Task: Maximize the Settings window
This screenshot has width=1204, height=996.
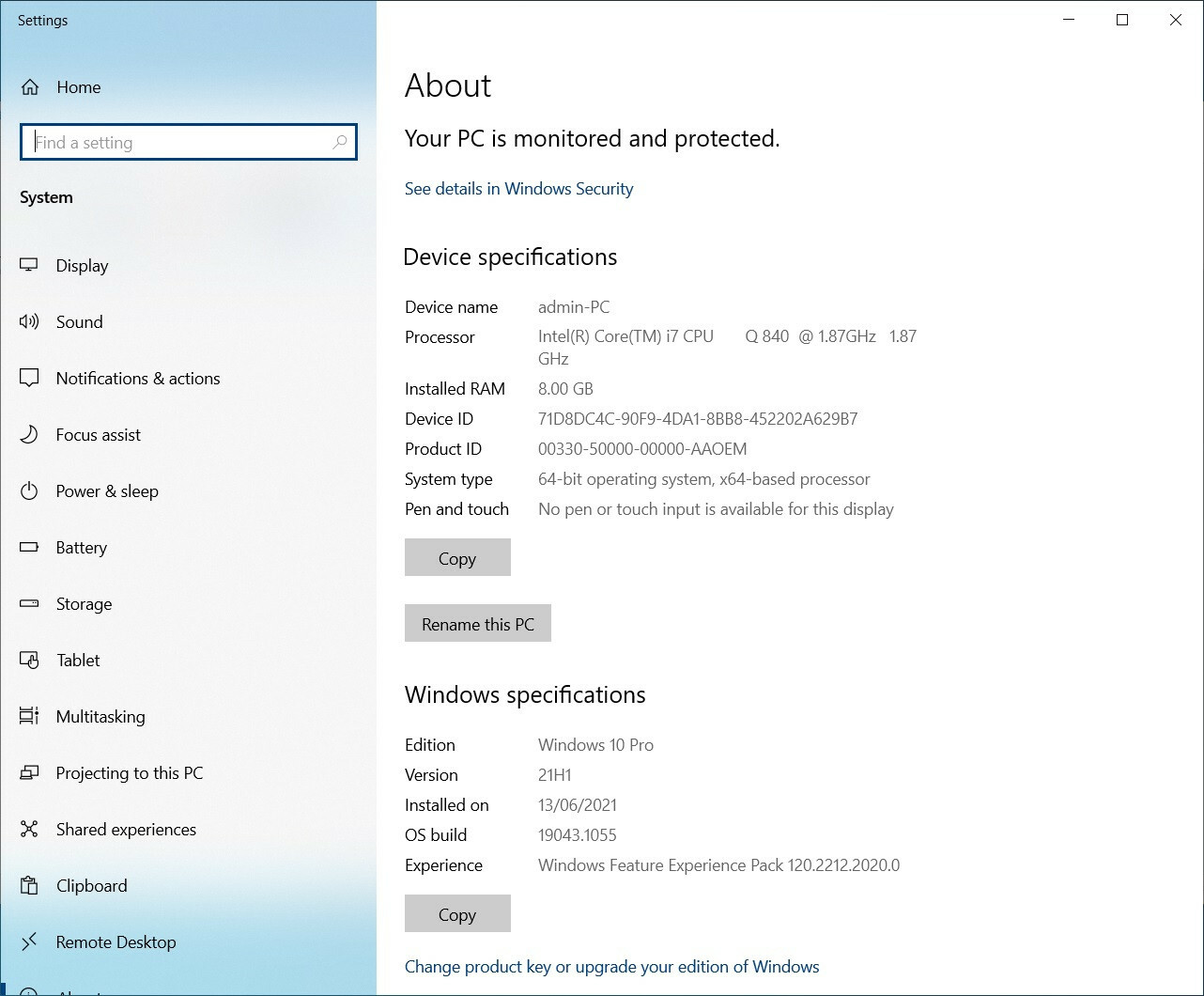Action: [1122, 20]
